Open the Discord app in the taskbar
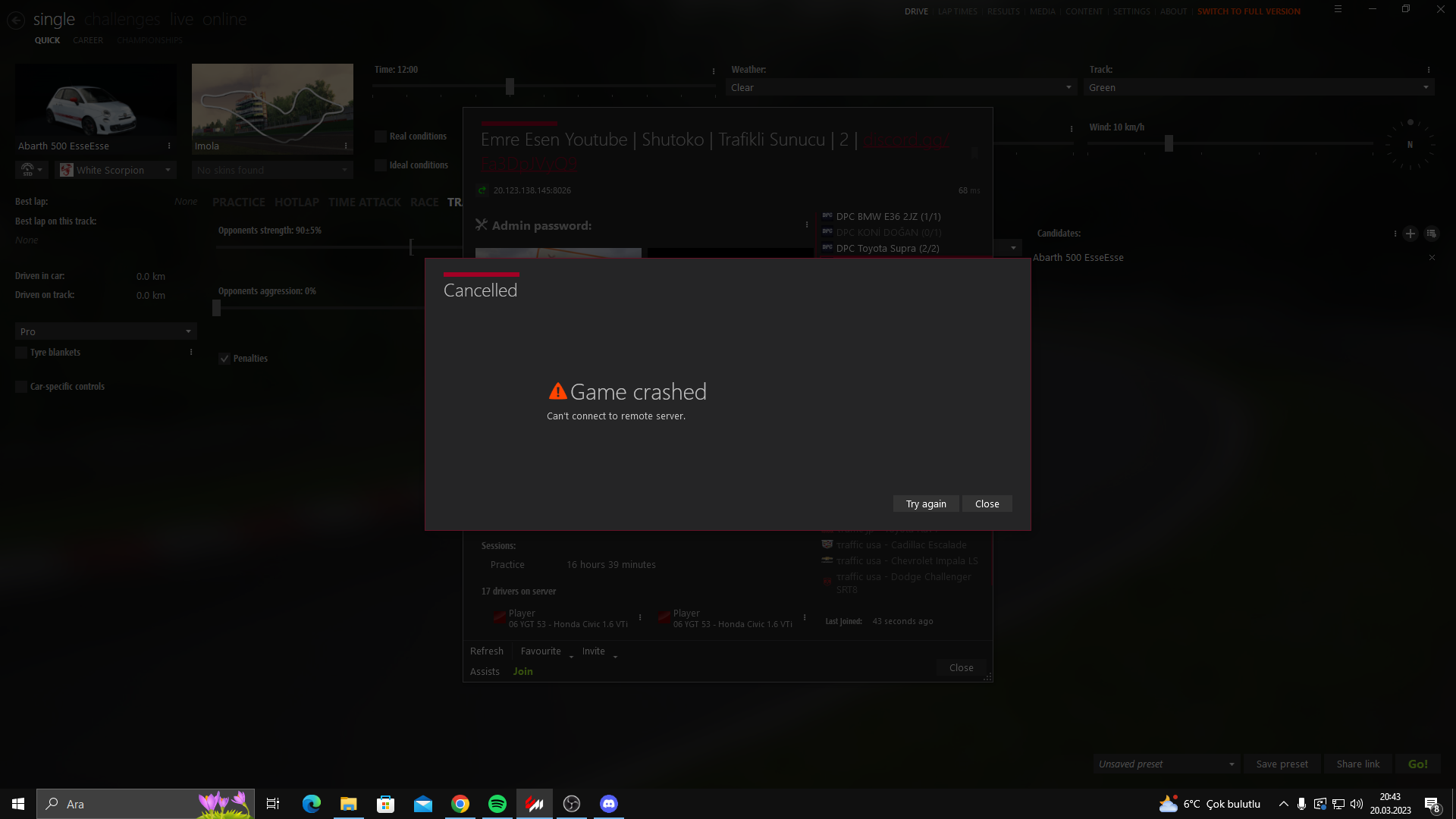The height and width of the screenshot is (819, 1456). point(609,804)
